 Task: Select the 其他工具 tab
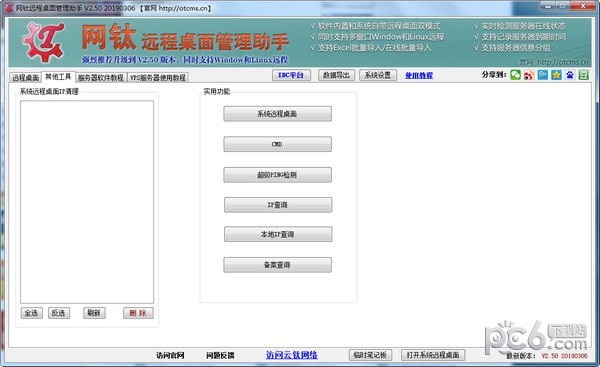58,77
